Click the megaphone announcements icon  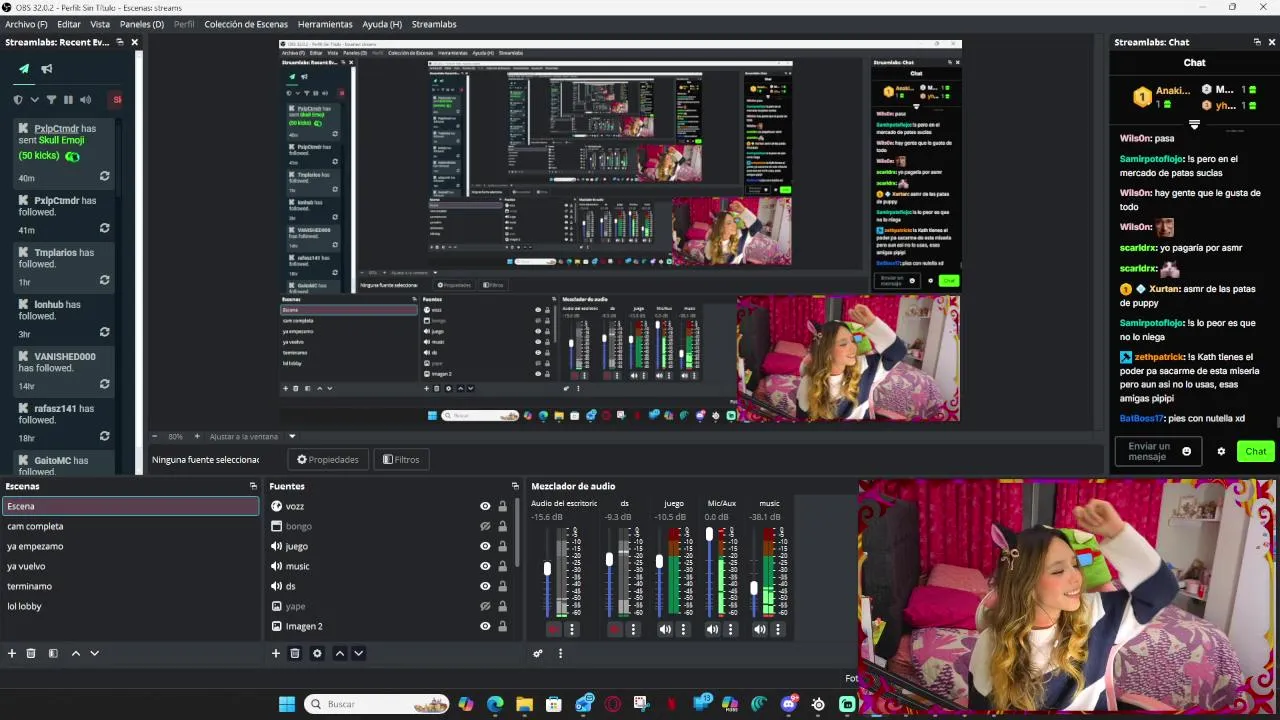tap(47, 69)
